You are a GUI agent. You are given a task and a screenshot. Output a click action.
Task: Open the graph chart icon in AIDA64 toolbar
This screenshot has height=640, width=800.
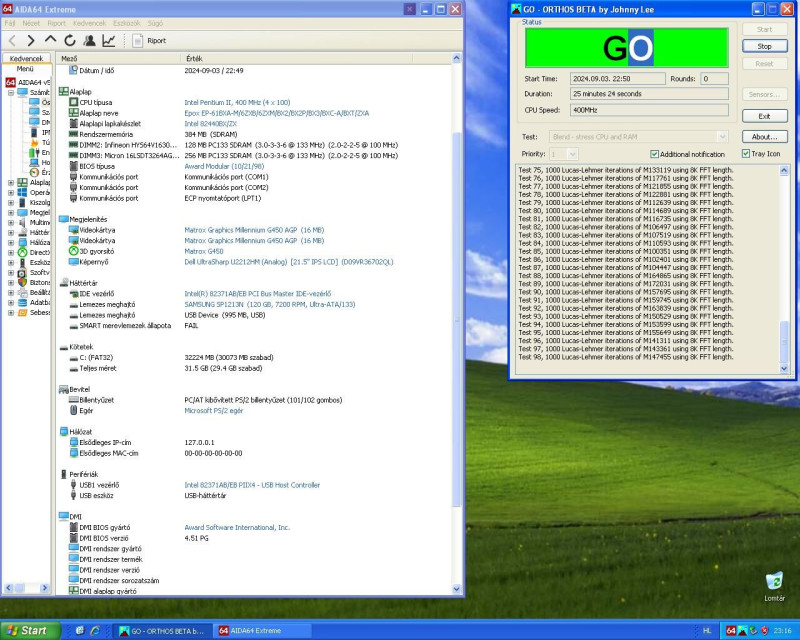tap(109, 41)
